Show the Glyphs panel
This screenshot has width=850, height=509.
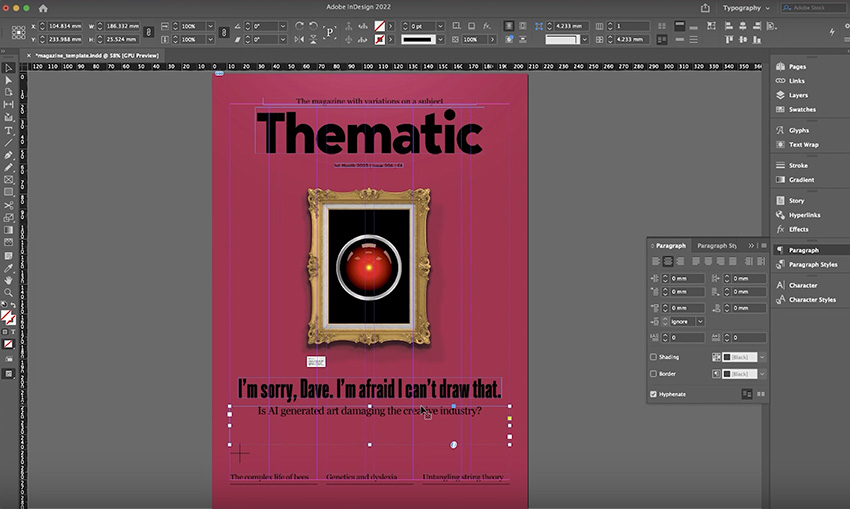(x=798, y=130)
